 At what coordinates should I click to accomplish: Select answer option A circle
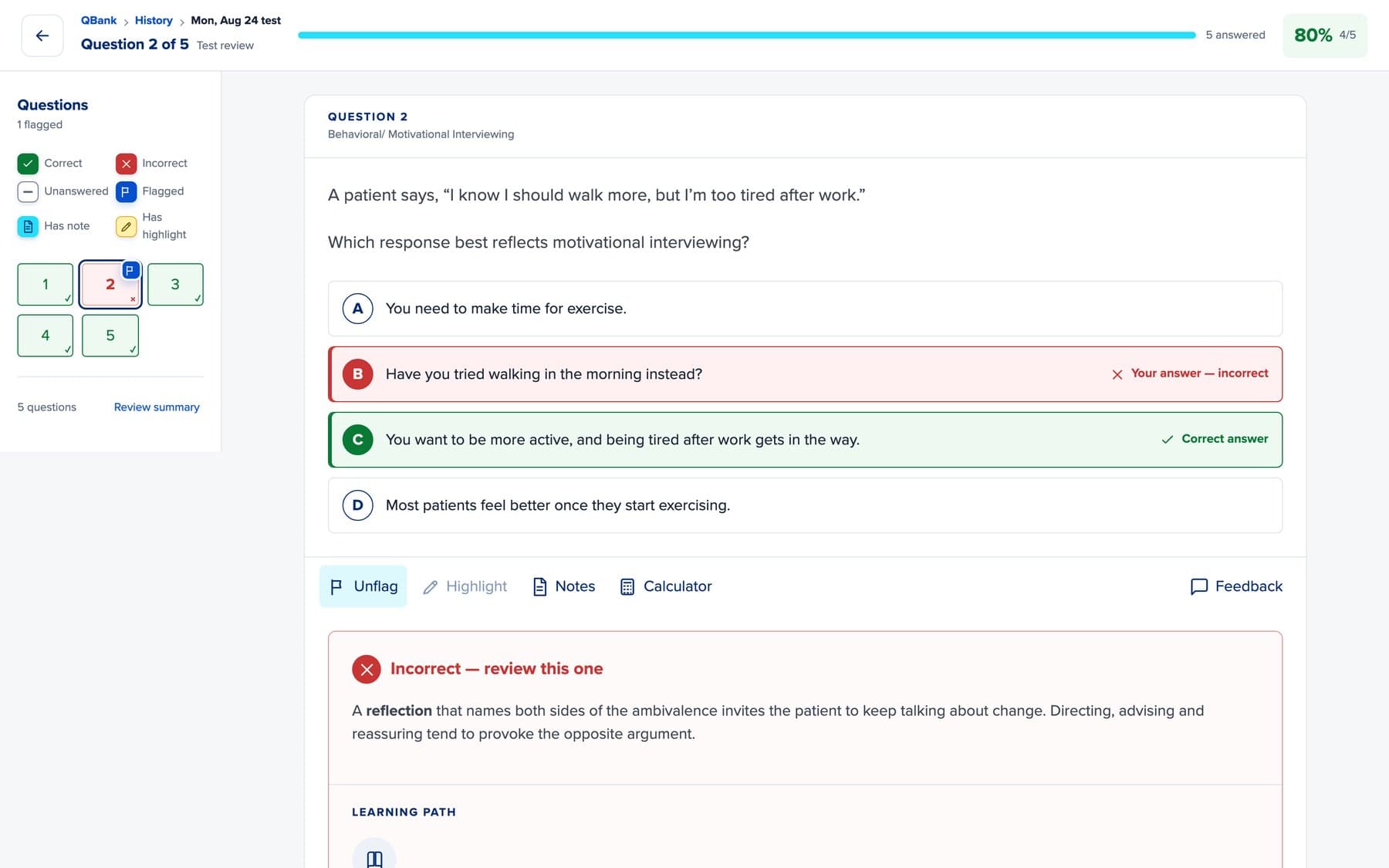tap(357, 309)
